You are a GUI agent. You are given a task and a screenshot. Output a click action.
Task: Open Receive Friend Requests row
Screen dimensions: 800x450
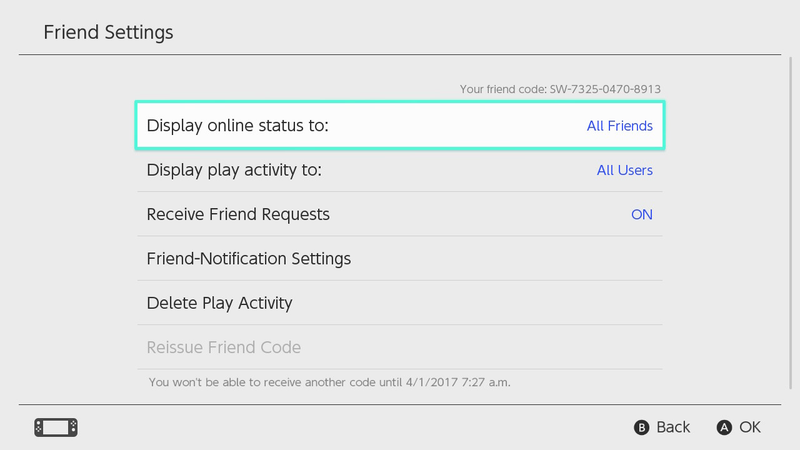(400, 214)
